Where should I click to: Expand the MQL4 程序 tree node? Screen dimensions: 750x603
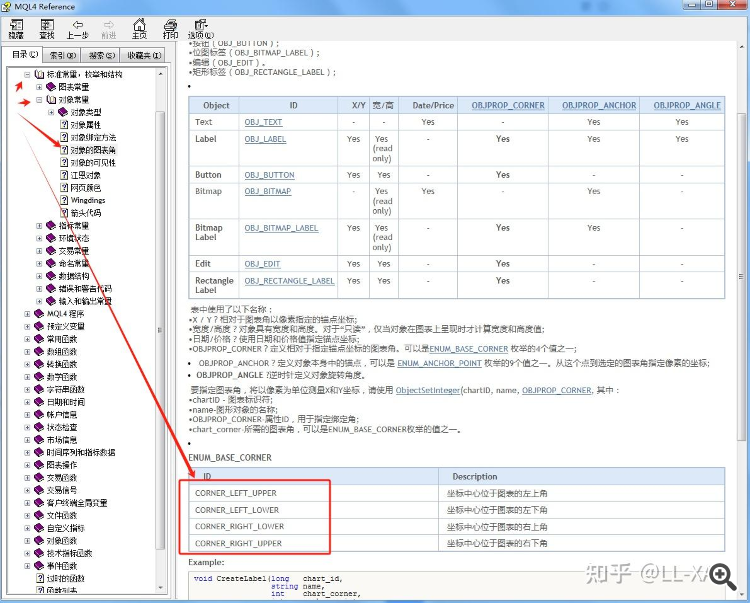click(27, 314)
